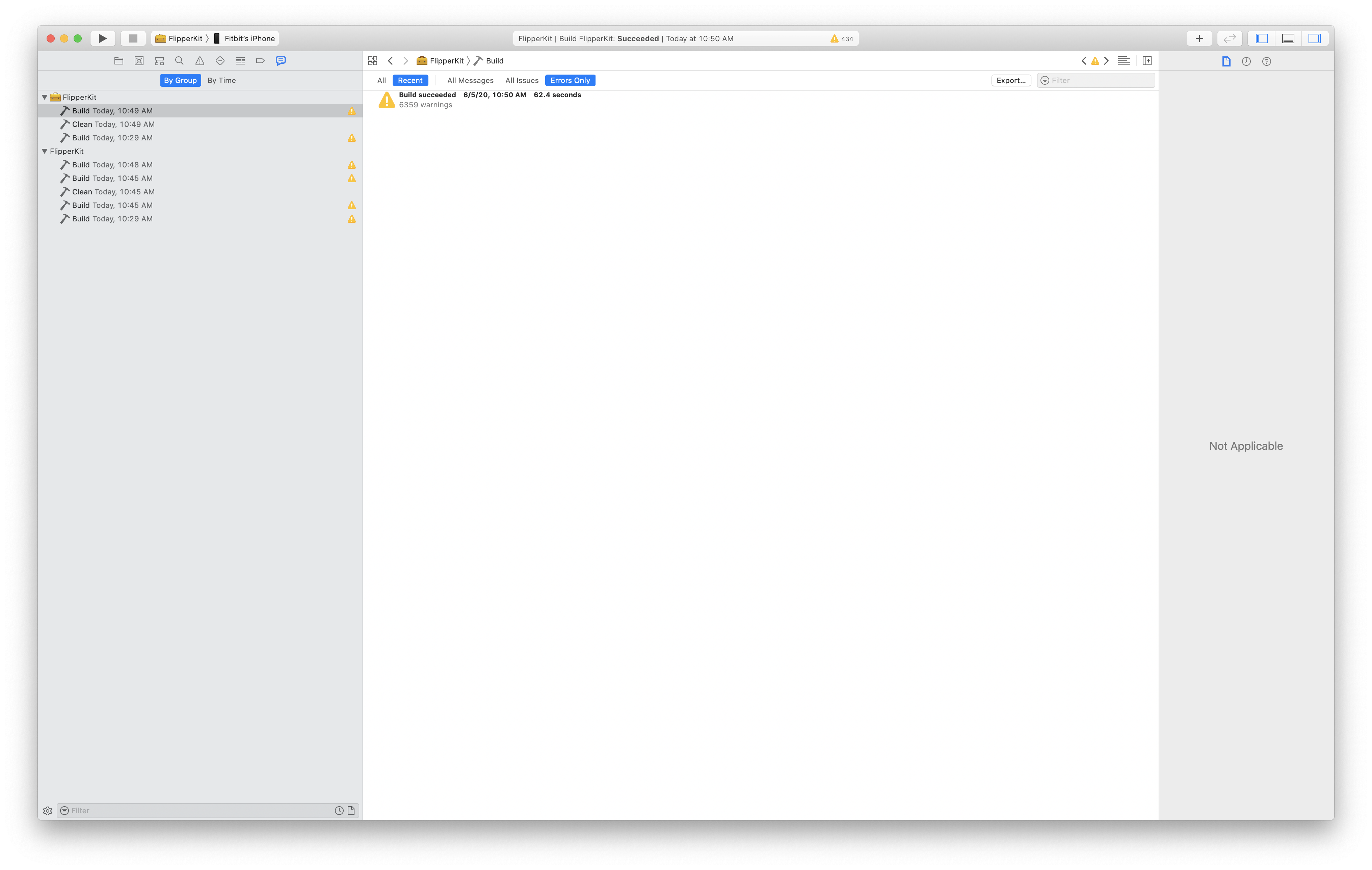Open the Report navigator tab icon
This screenshot has width=1372, height=870.
[x=281, y=60]
